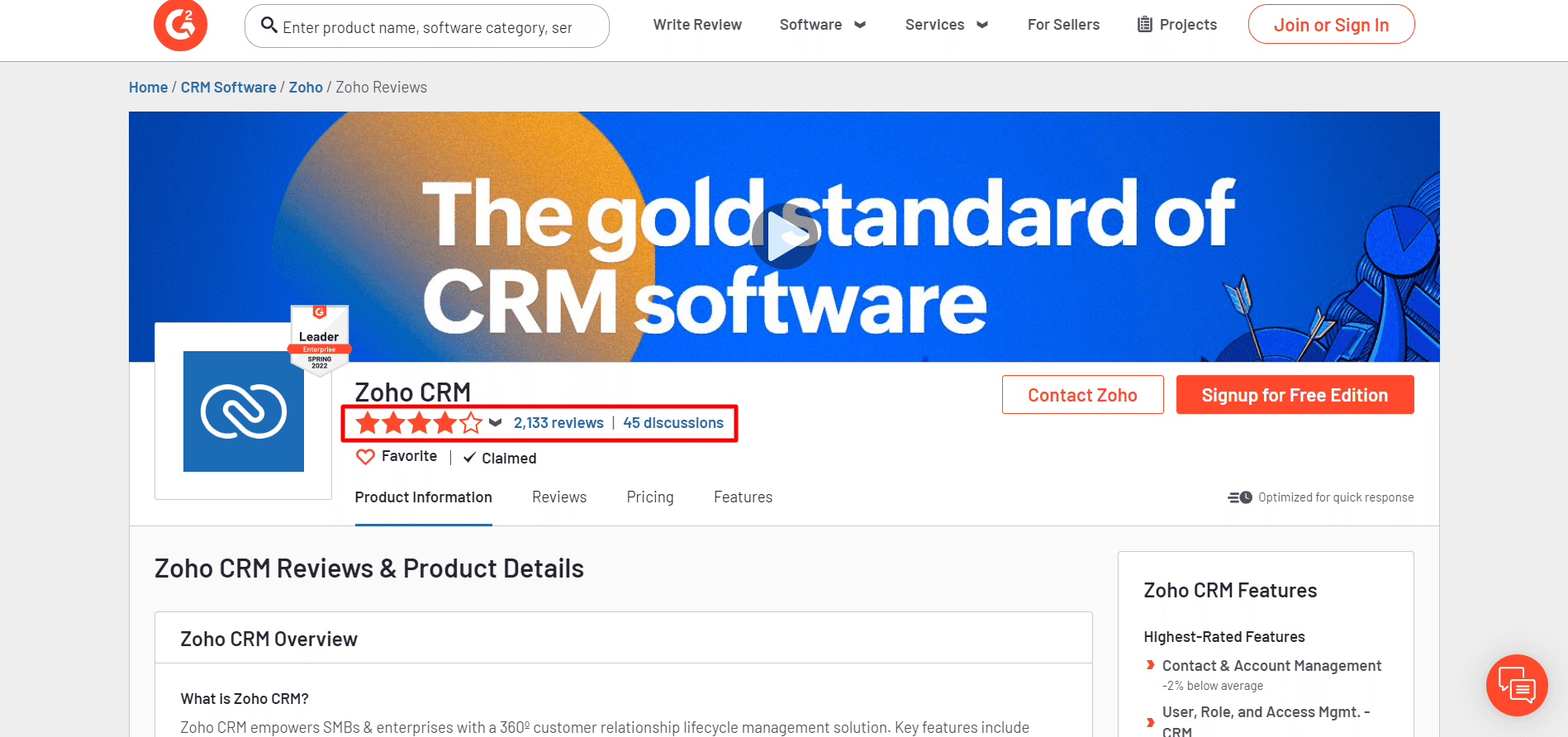Open the live chat bubble button
Screen dimensions: 1568x737
pos(1517,685)
